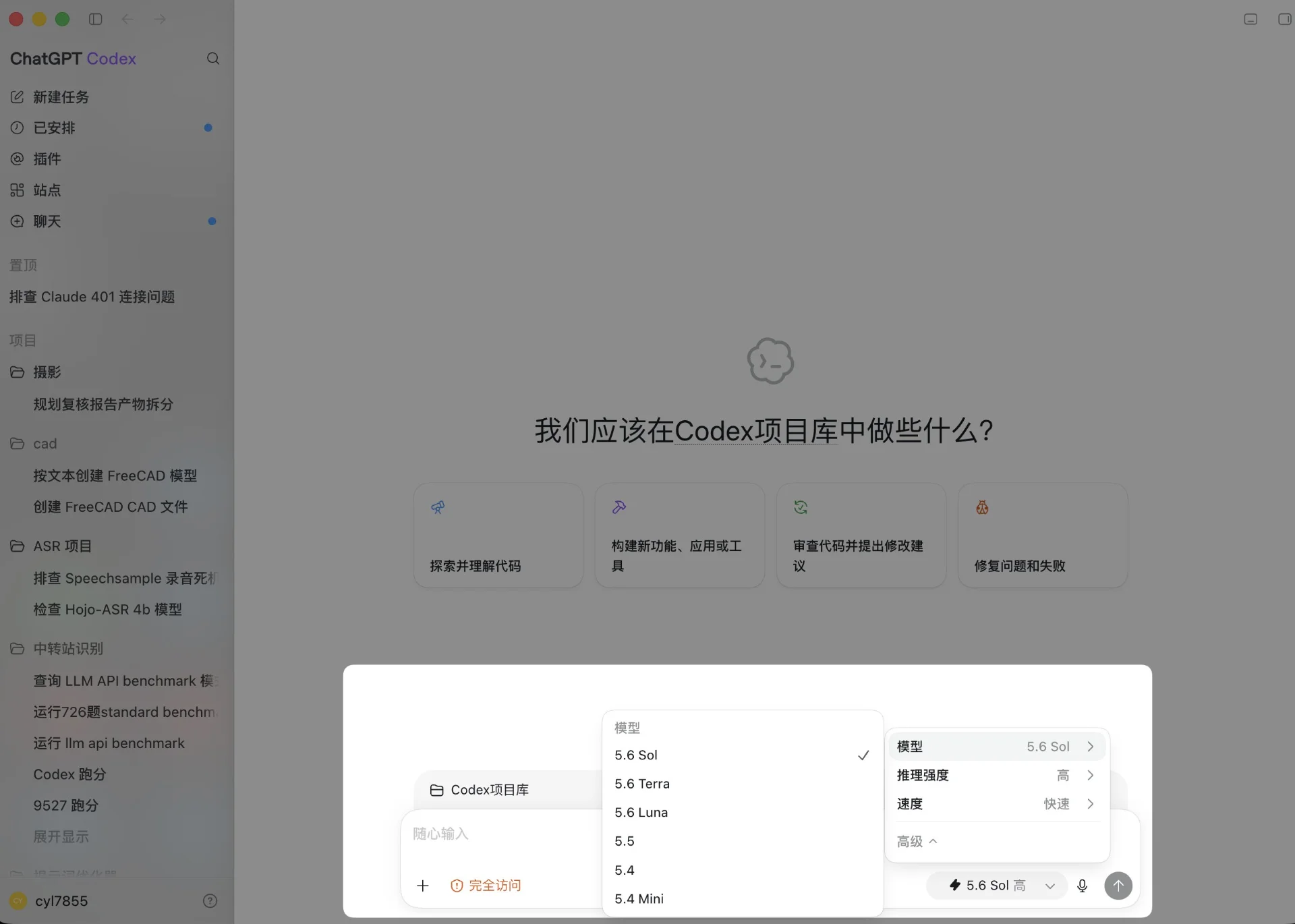
Task: Click the 站点 grid icon
Action: click(x=18, y=190)
